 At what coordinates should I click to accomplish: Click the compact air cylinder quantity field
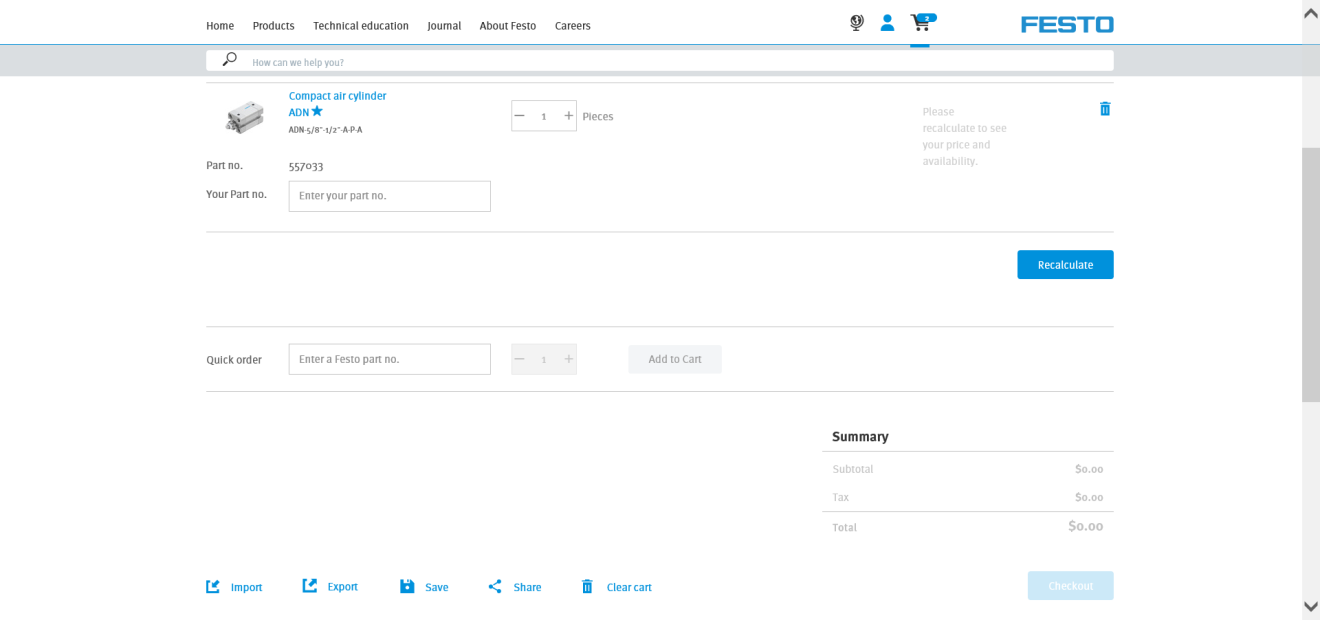click(x=544, y=116)
